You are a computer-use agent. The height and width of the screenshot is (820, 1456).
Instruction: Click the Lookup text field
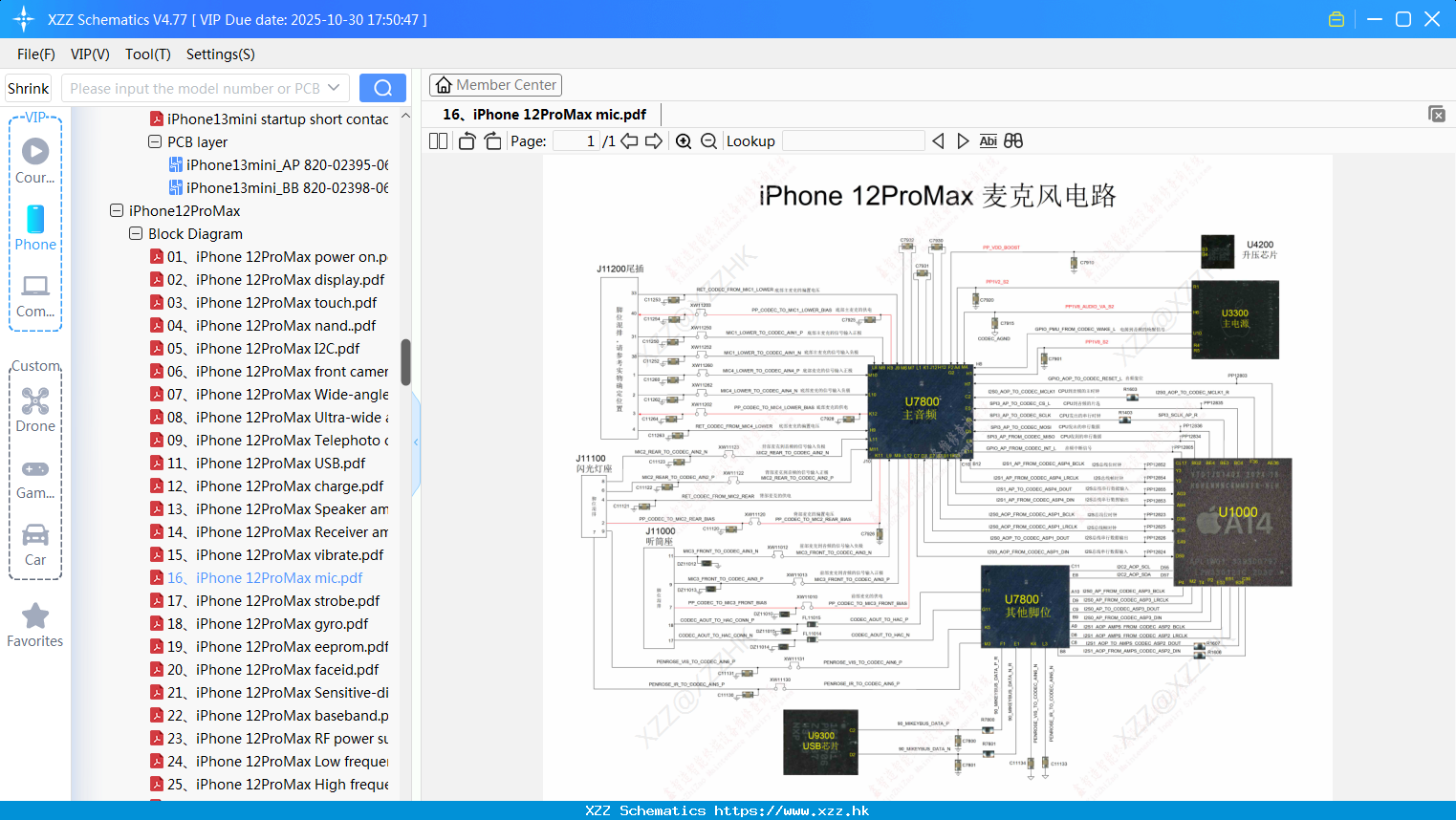pyautogui.click(x=853, y=140)
